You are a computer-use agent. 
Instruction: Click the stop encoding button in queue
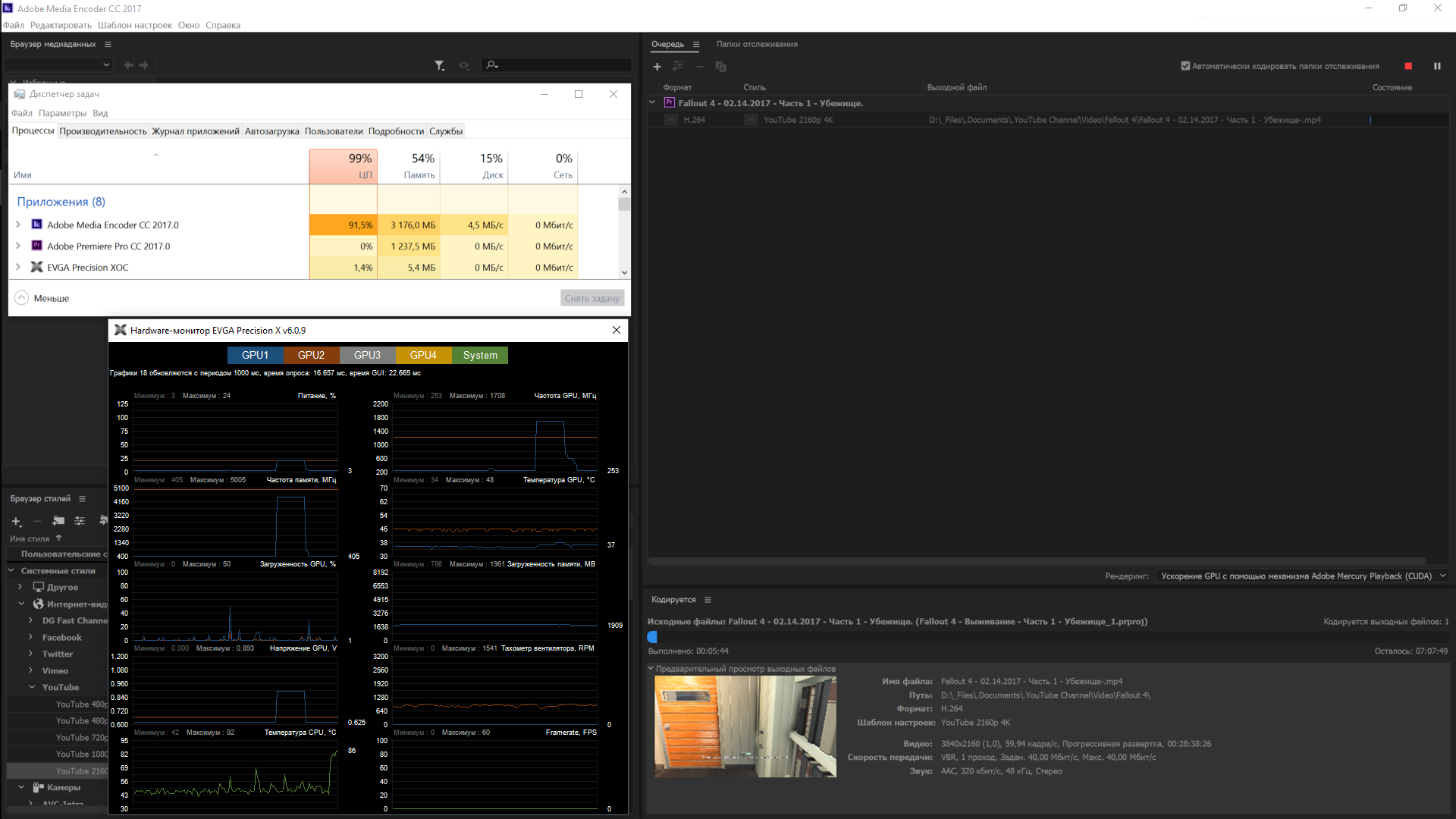pos(1408,66)
